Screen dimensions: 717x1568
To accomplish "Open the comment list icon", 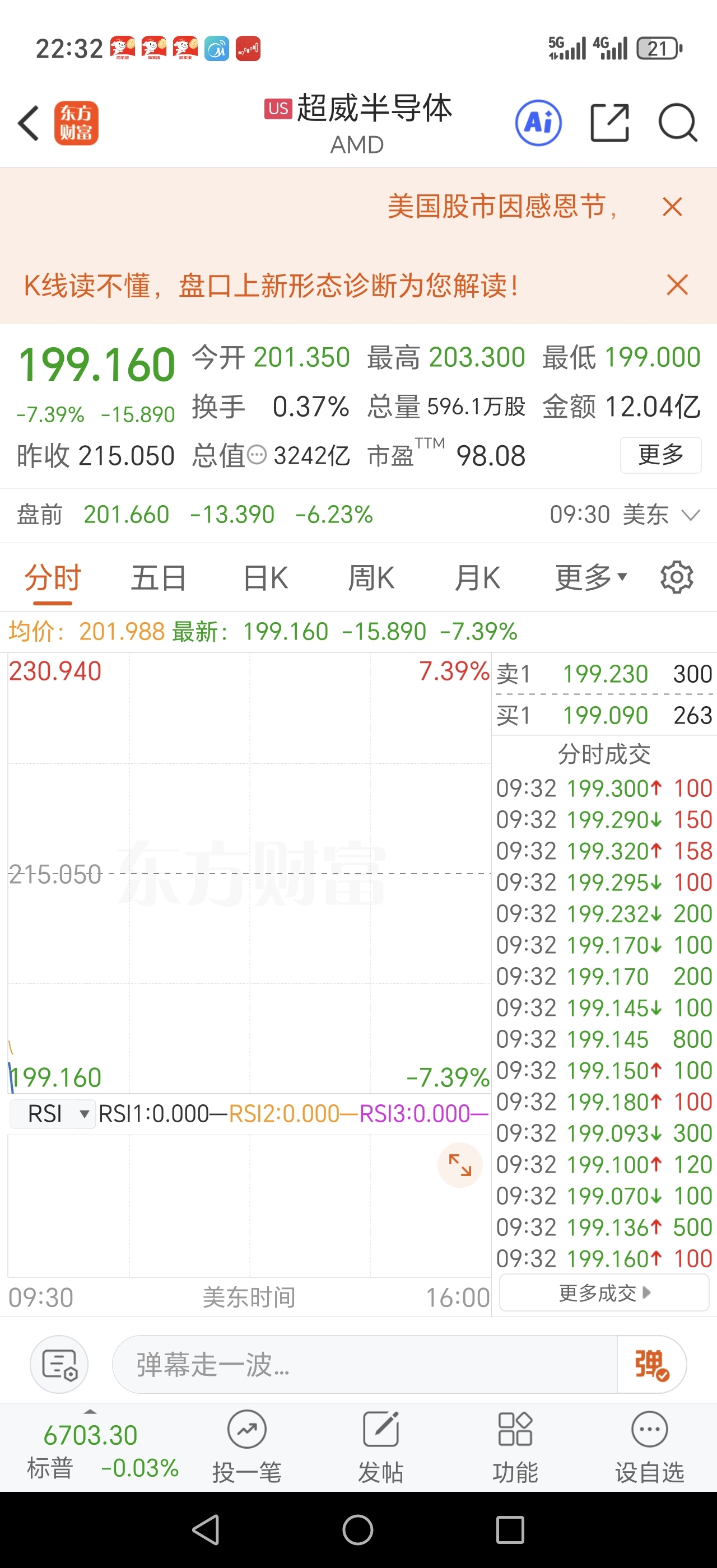I will (x=59, y=1364).
